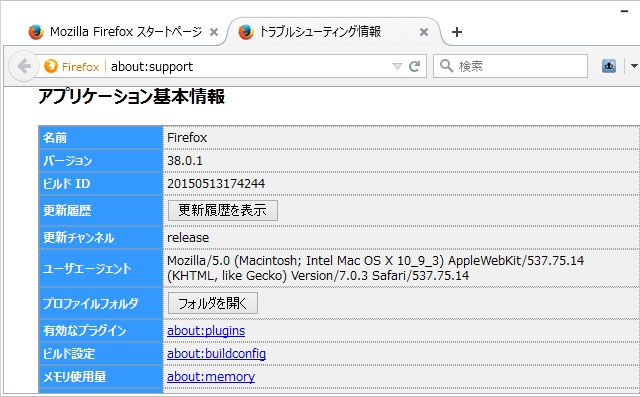Click the user agent string text
The image size is (640, 397).
(376, 268)
